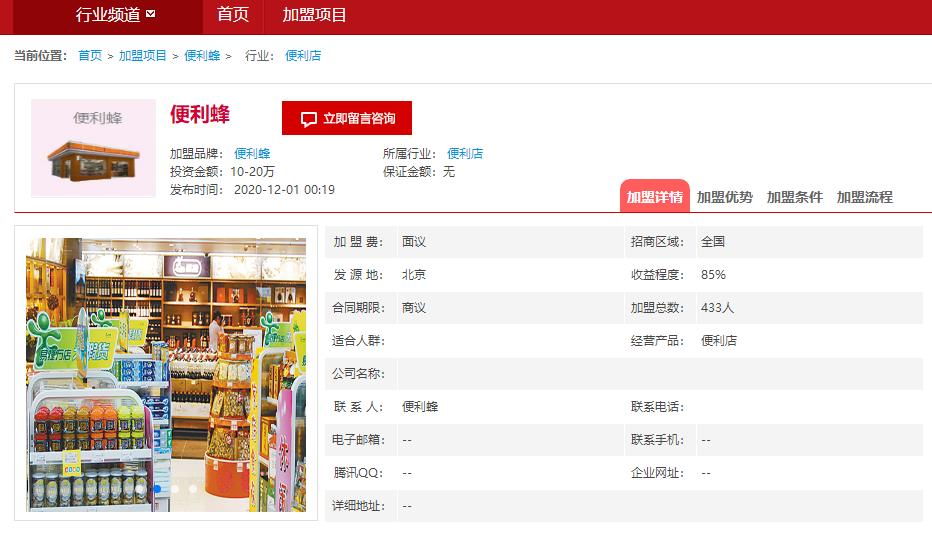This screenshot has width=932, height=533.
Task: Click the 腾讯QQ label
Action: (x=358, y=473)
